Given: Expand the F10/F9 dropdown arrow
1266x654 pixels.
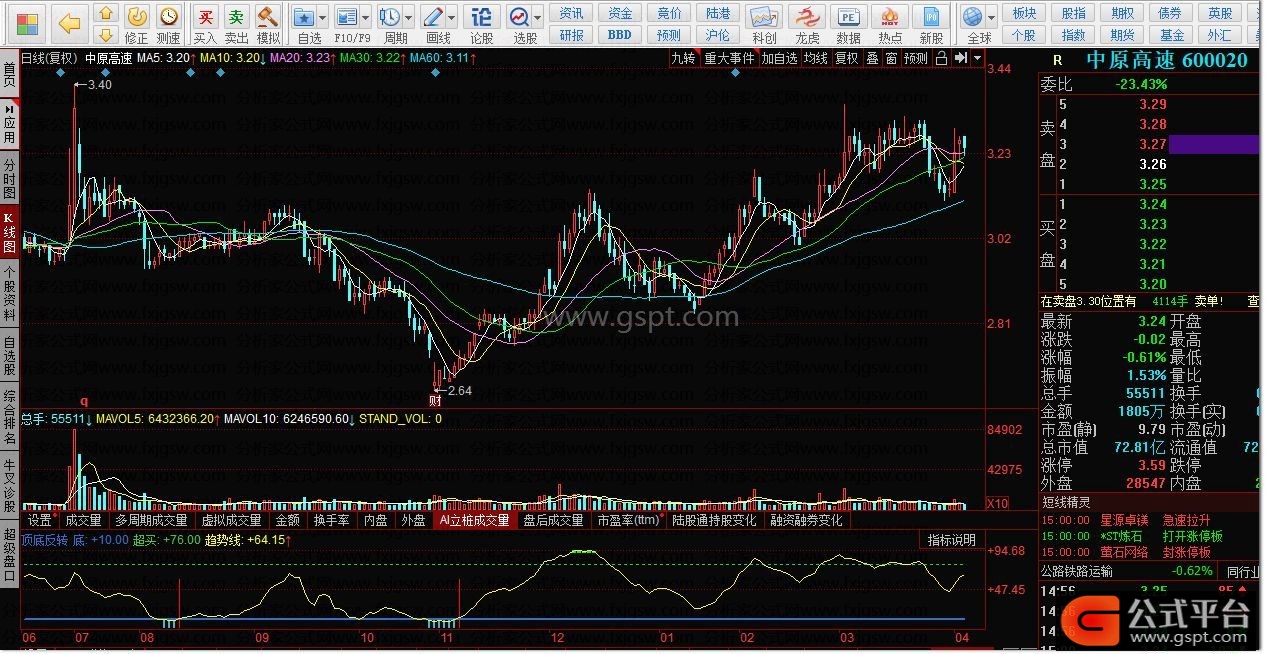Looking at the screenshot, I should [366, 18].
